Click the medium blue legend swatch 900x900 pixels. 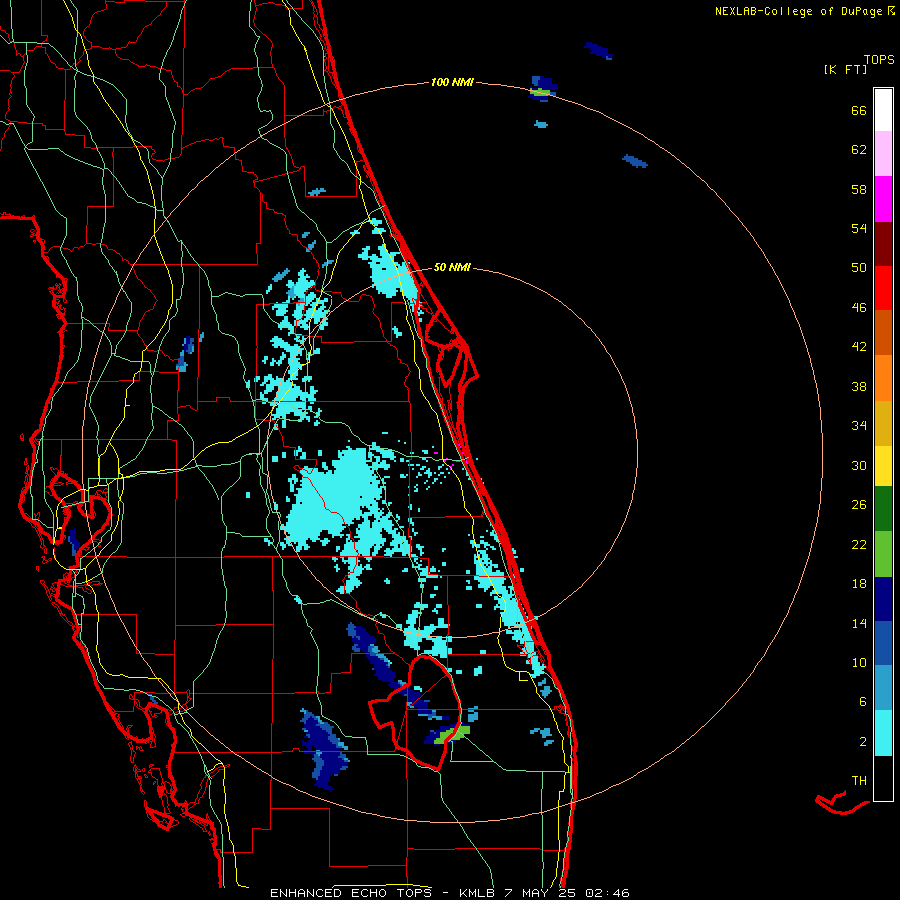pyautogui.click(x=883, y=643)
